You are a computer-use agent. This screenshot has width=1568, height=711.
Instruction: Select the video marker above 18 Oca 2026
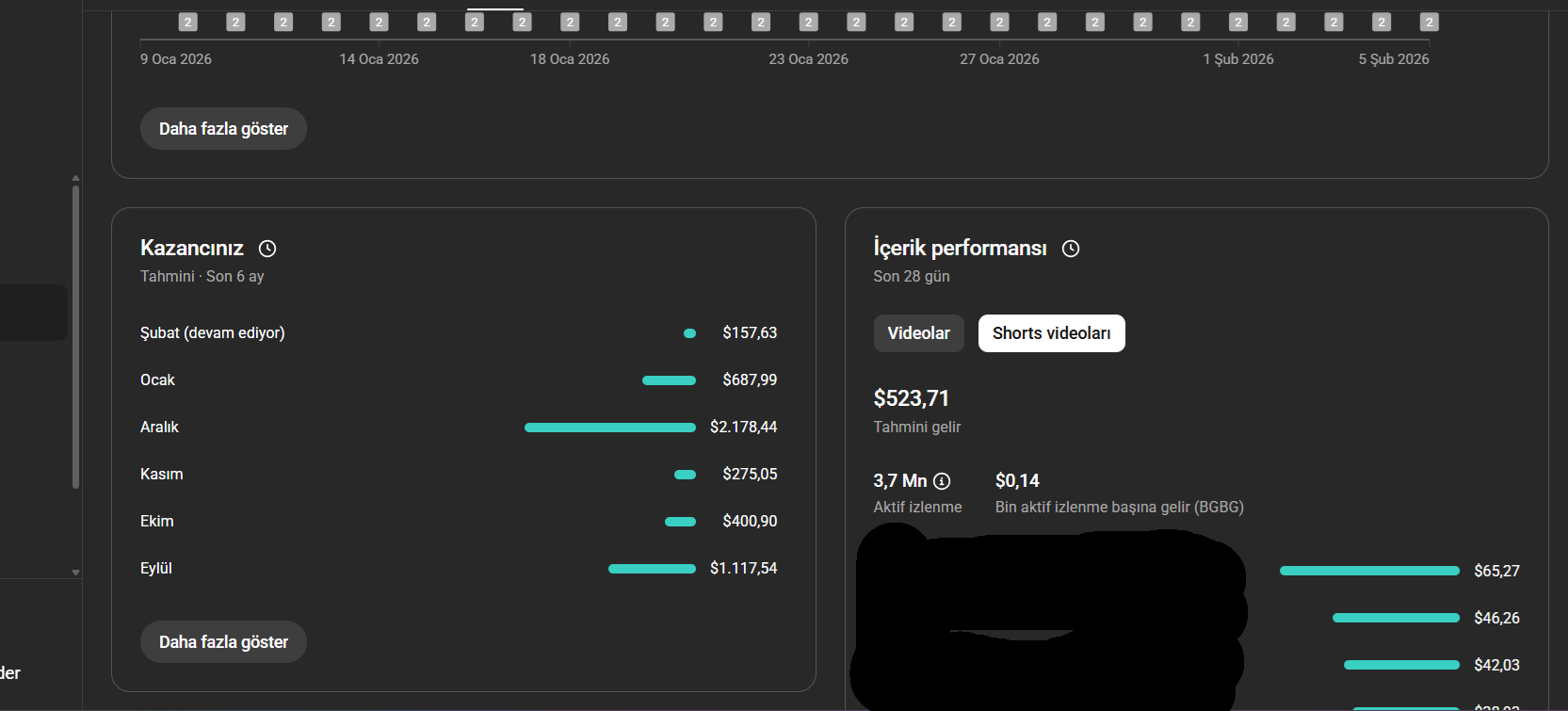click(570, 22)
